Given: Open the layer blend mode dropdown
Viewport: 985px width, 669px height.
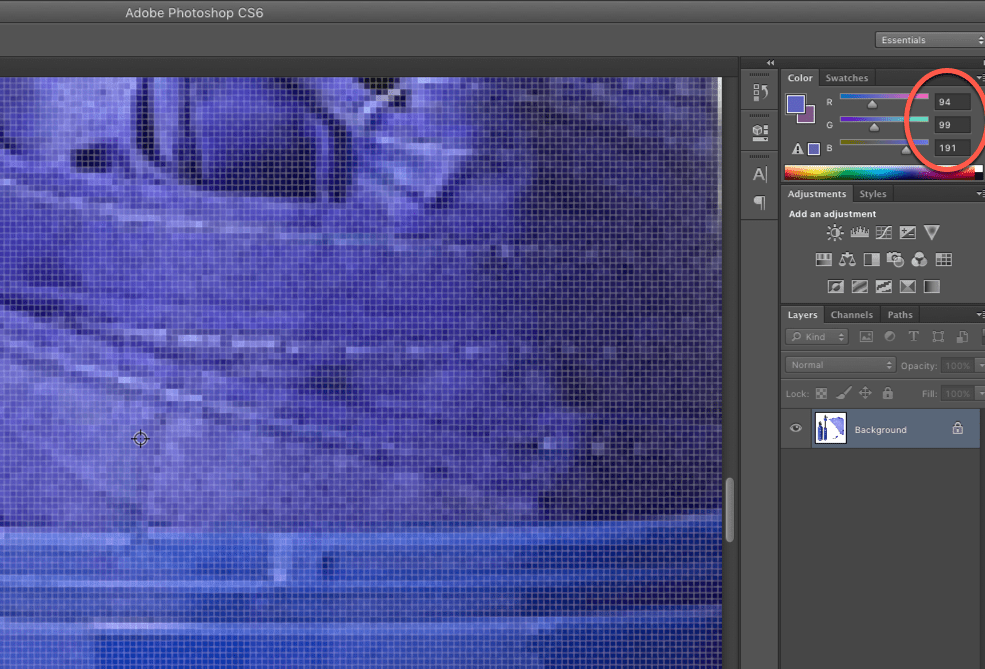Looking at the screenshot, I should click(x=840, y=365).
